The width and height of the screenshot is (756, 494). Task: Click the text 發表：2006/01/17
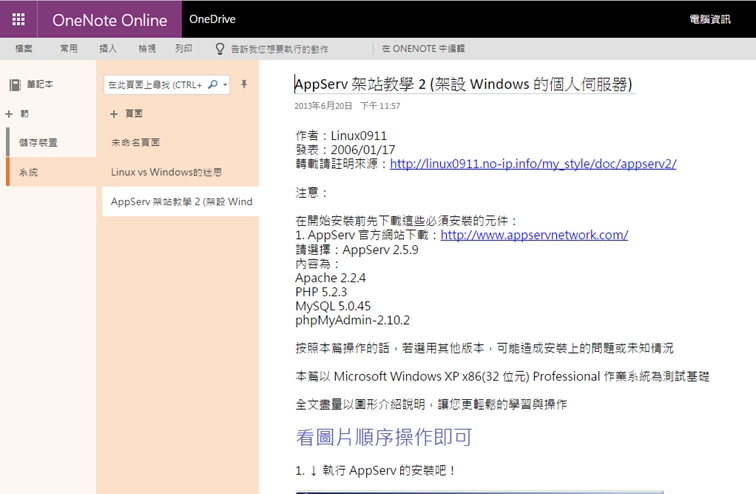[x=345, y=150]
